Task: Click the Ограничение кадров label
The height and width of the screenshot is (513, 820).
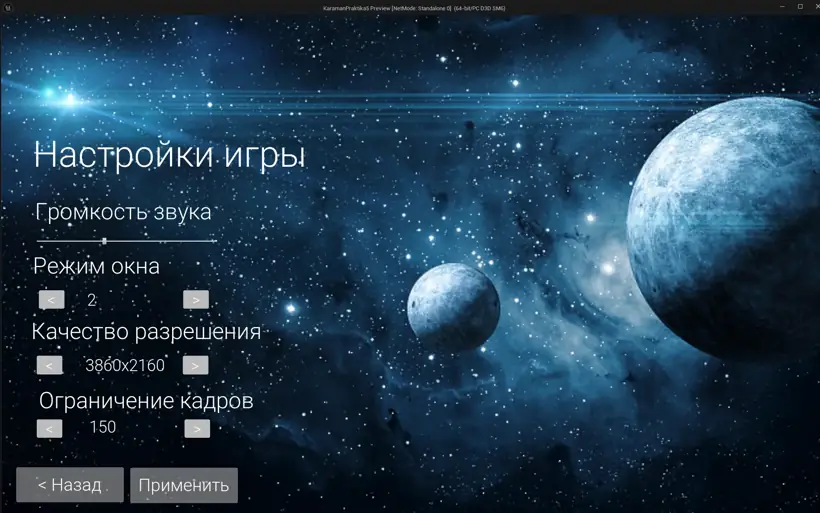Action: 146,401
